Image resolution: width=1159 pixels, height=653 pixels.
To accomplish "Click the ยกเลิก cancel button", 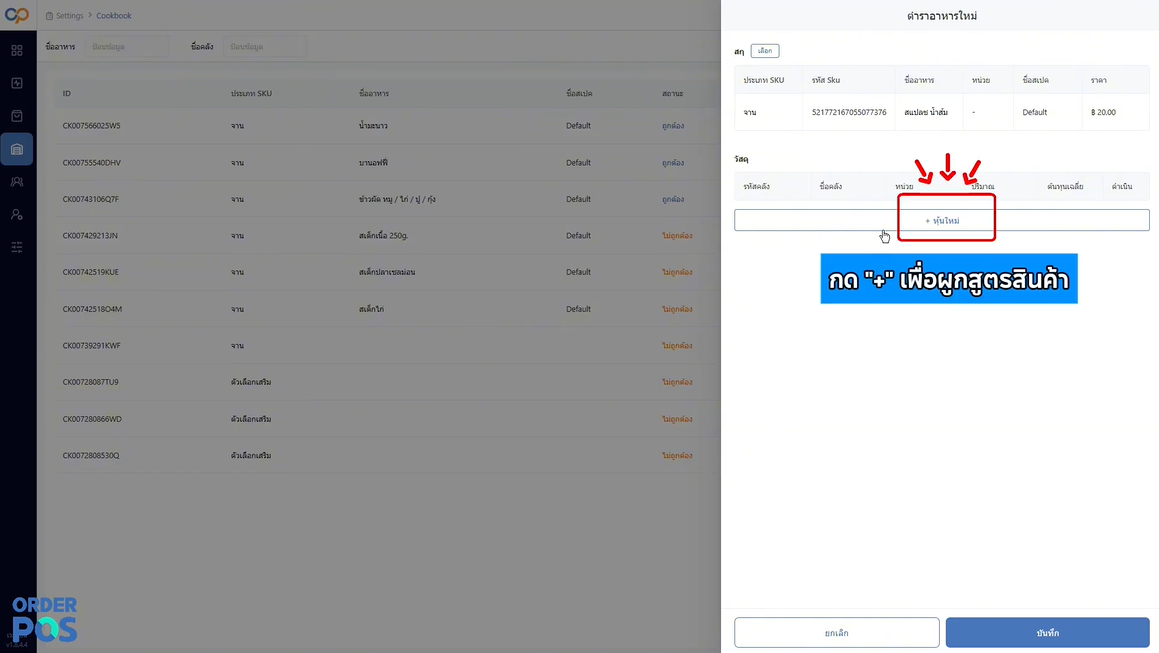I will point(837,633).
